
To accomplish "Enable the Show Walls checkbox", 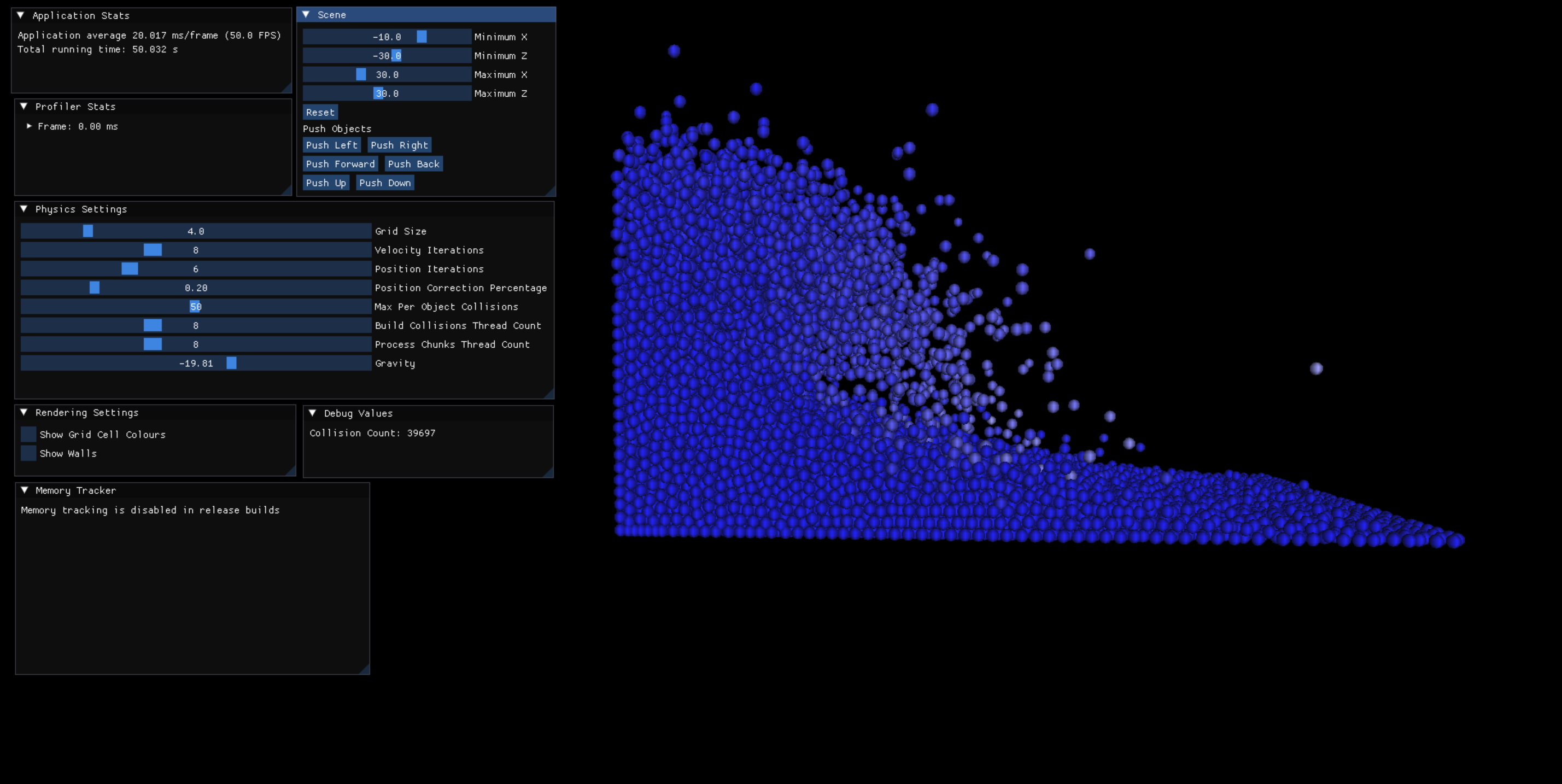I will (28, 453).
